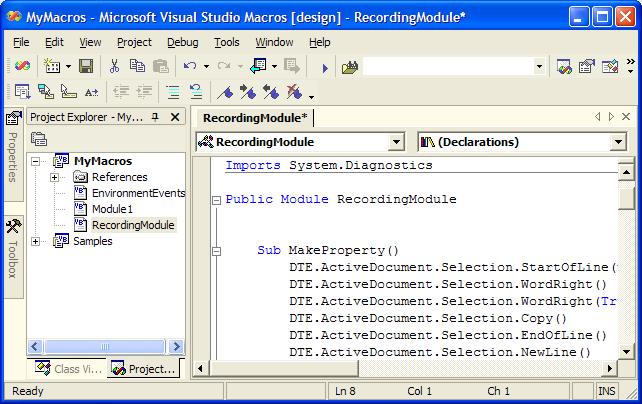Open the View menu
Viewport: 642px width, 404px height.
(x=90, y=42)
